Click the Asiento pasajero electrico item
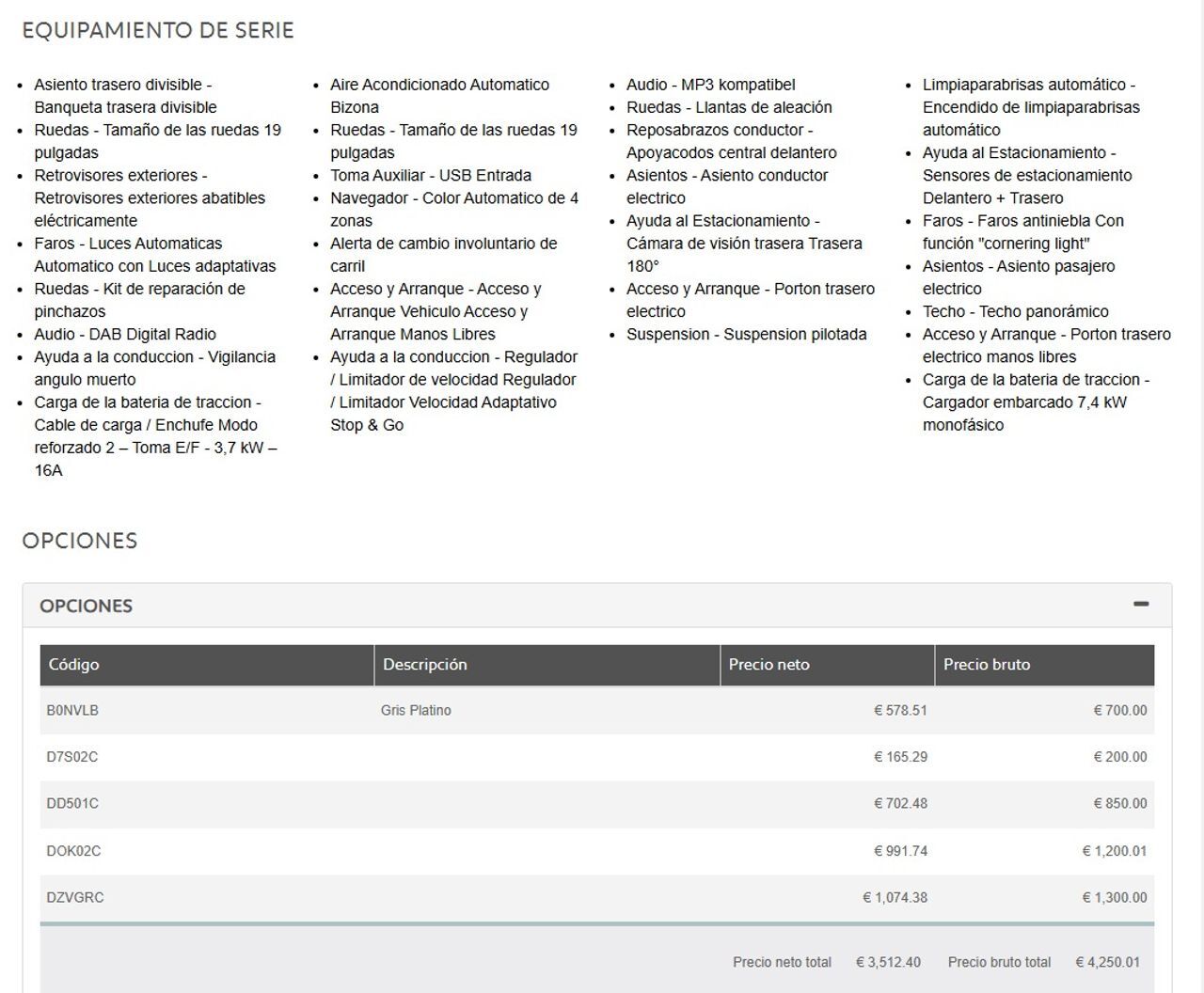 tap(1019, 277)
